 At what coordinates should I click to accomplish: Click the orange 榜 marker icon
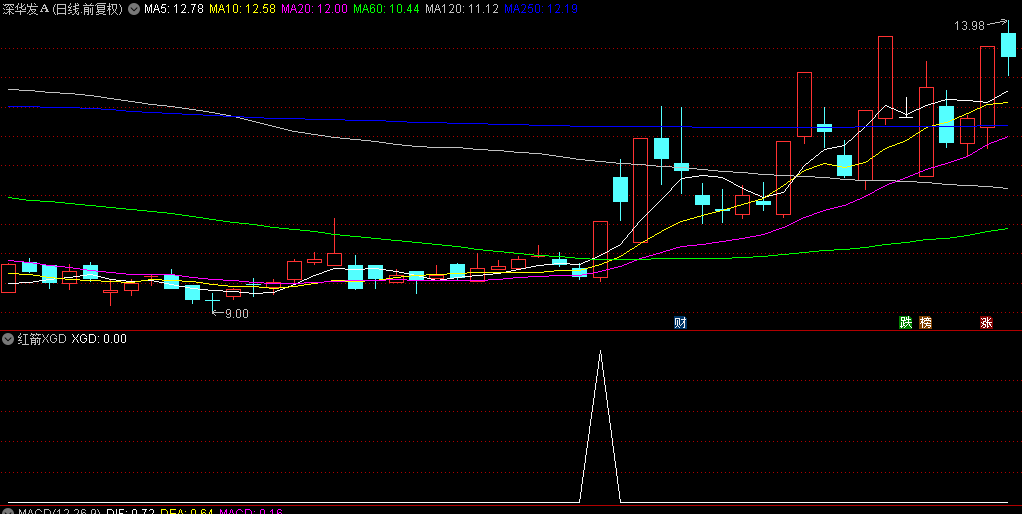(926, 322)
